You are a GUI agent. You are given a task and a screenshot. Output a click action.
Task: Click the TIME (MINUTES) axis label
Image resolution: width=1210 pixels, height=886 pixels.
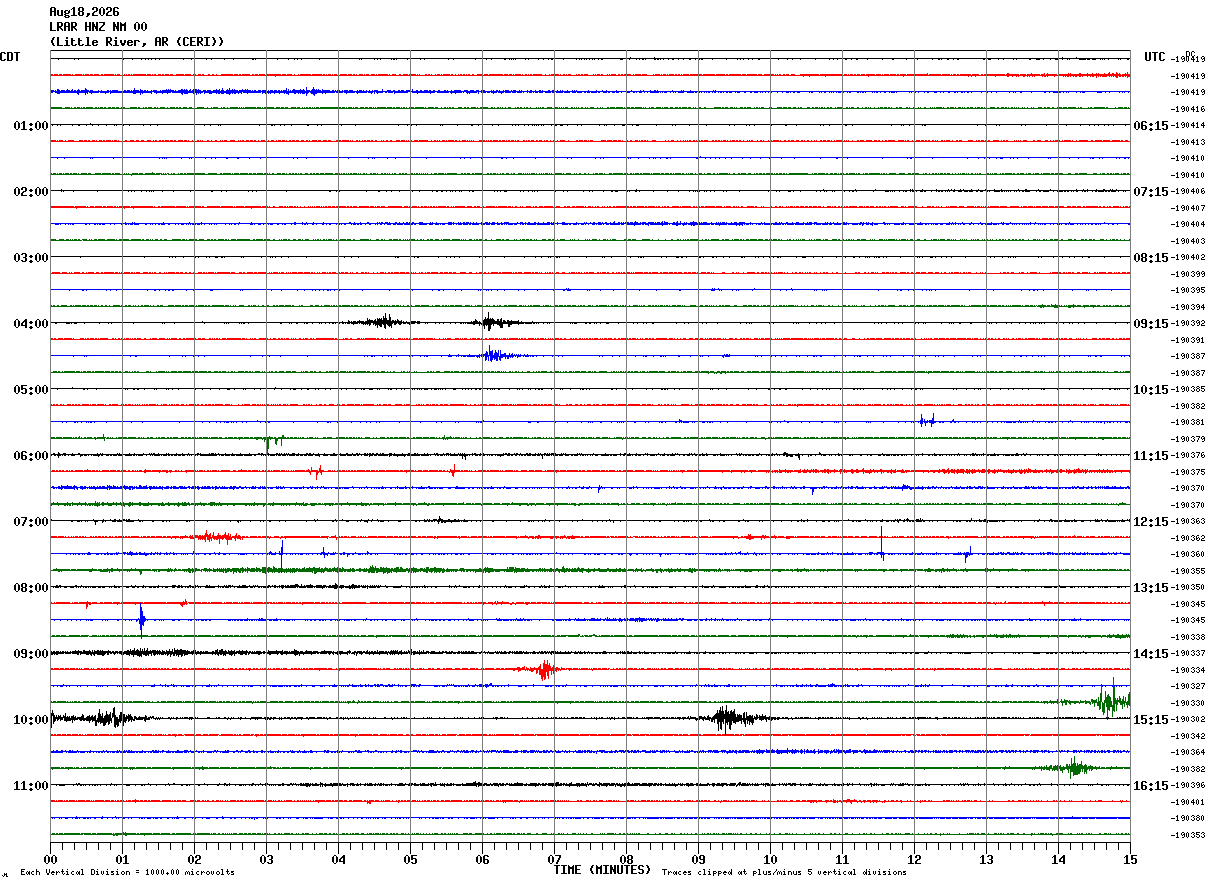pyautogui.click(x=602, y=870)
